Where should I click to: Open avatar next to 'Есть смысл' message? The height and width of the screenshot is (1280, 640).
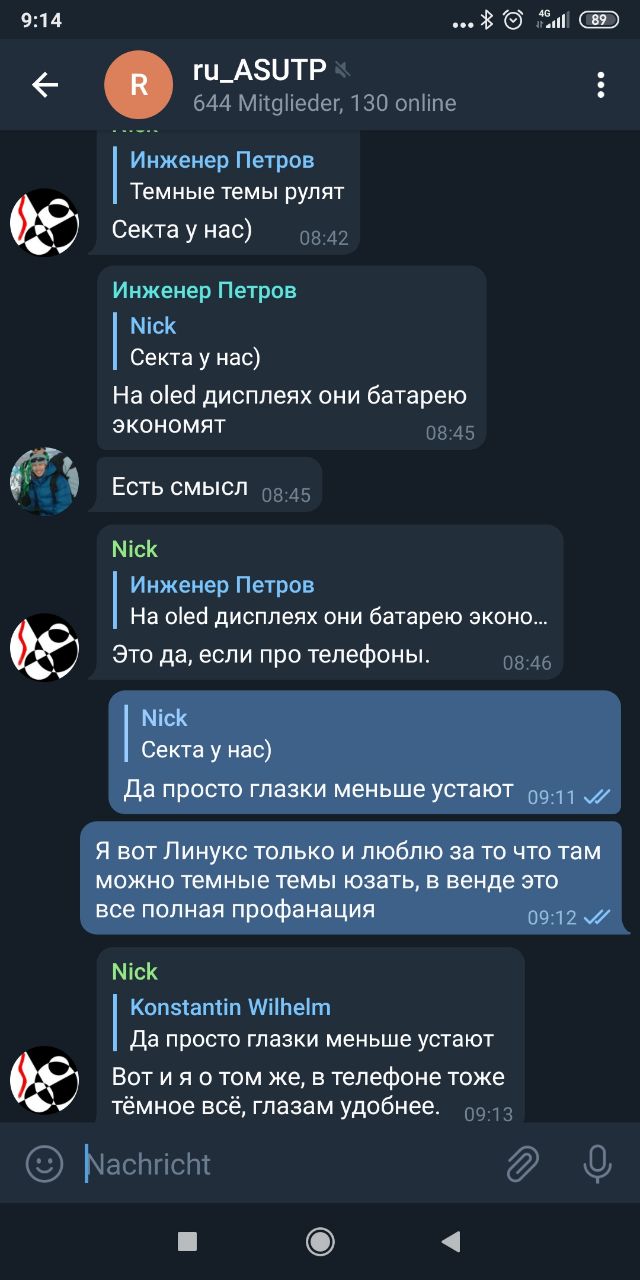click(x=44, y=481)
